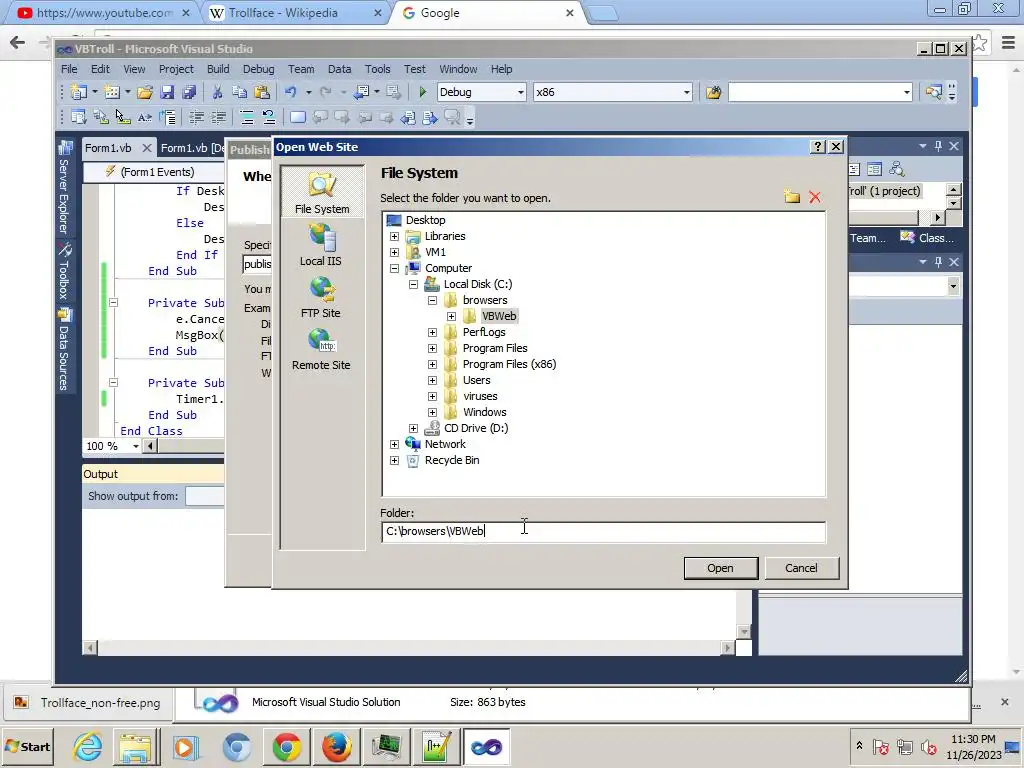
Task: Click Trollface_non-free.png download item
Action: pyautogui.click(x=88, y=703)
